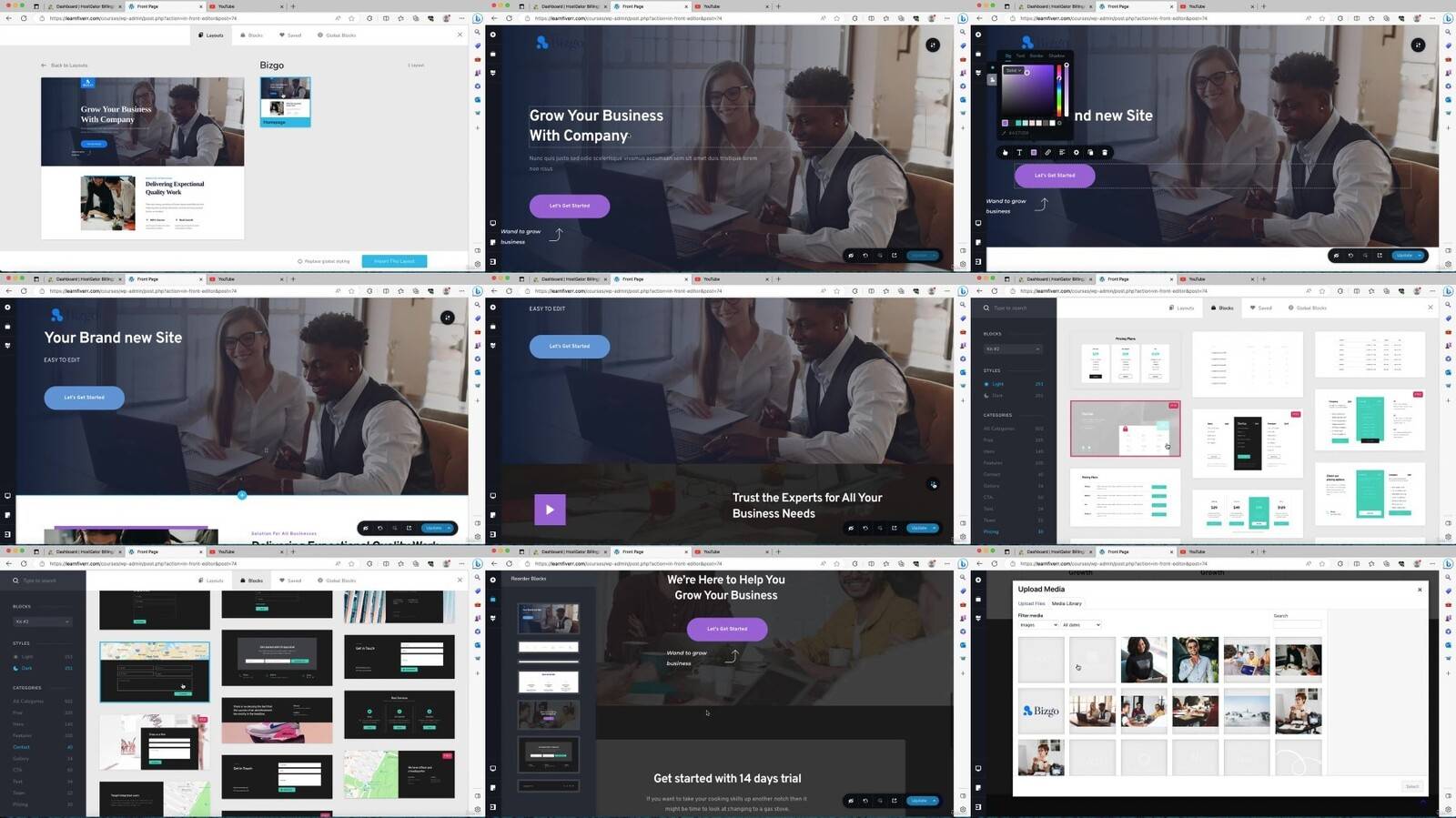Check Replace global styling in top-left frame
This screenshot has height=818, width=1456.
(x=324, y=261)
